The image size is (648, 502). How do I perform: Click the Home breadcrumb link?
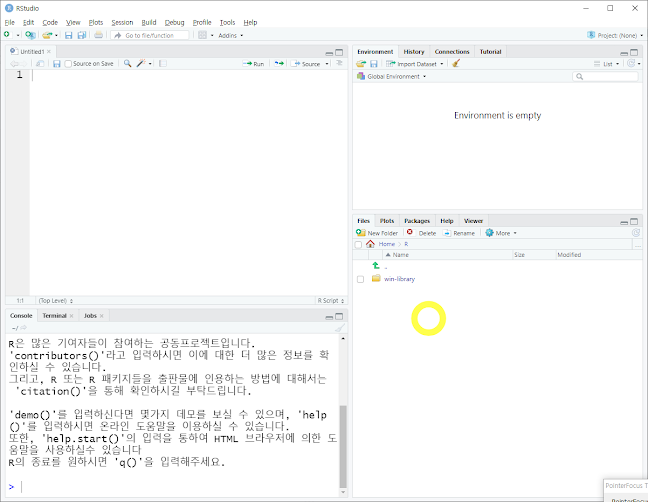click(x=387, y=244)
